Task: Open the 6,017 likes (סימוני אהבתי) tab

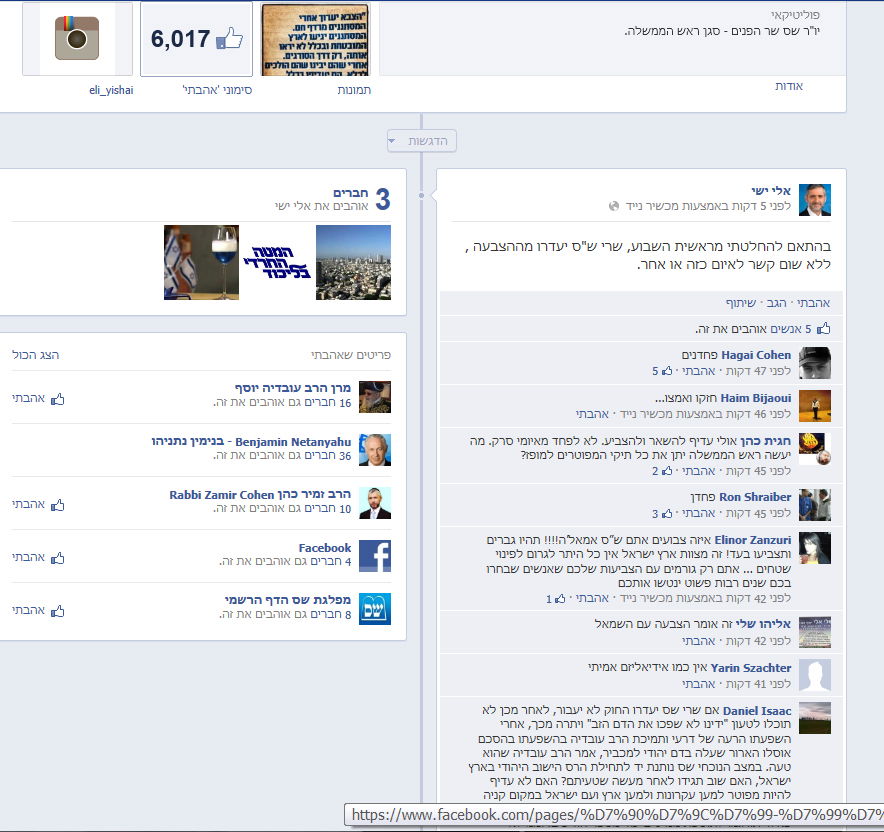Action: coord(195,40)
